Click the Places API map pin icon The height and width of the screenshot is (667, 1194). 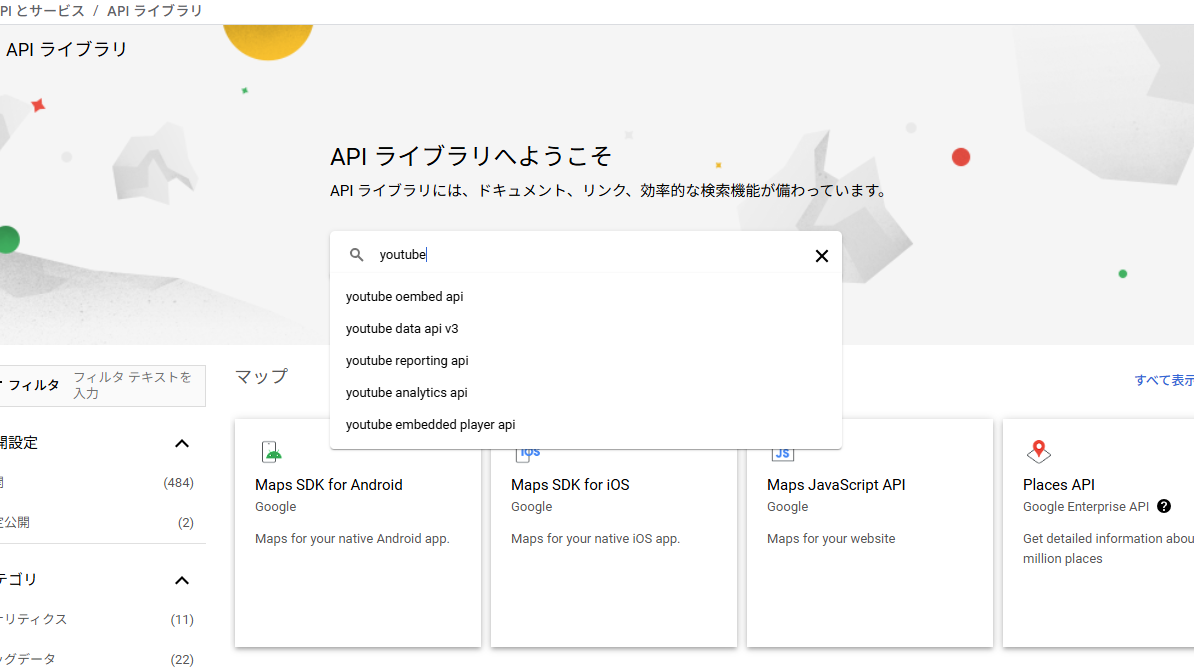pos(1038,450)
